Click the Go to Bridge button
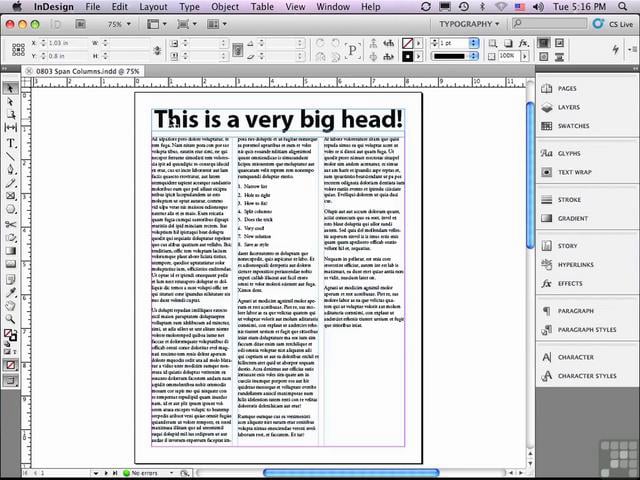 (x=81, y=24)
